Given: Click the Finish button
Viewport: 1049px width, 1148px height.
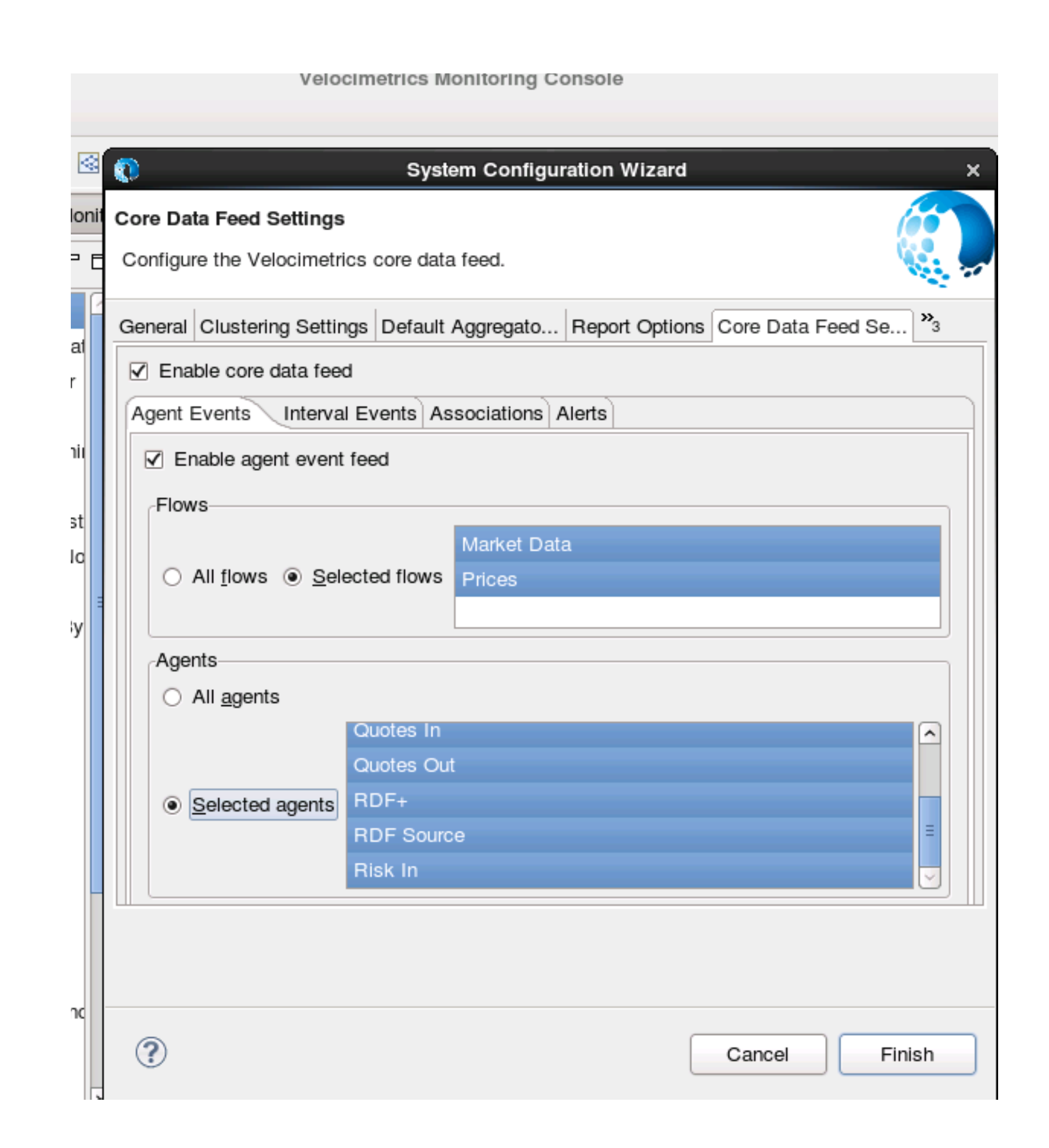Looking at the screenshot, I should (908, 1055).
